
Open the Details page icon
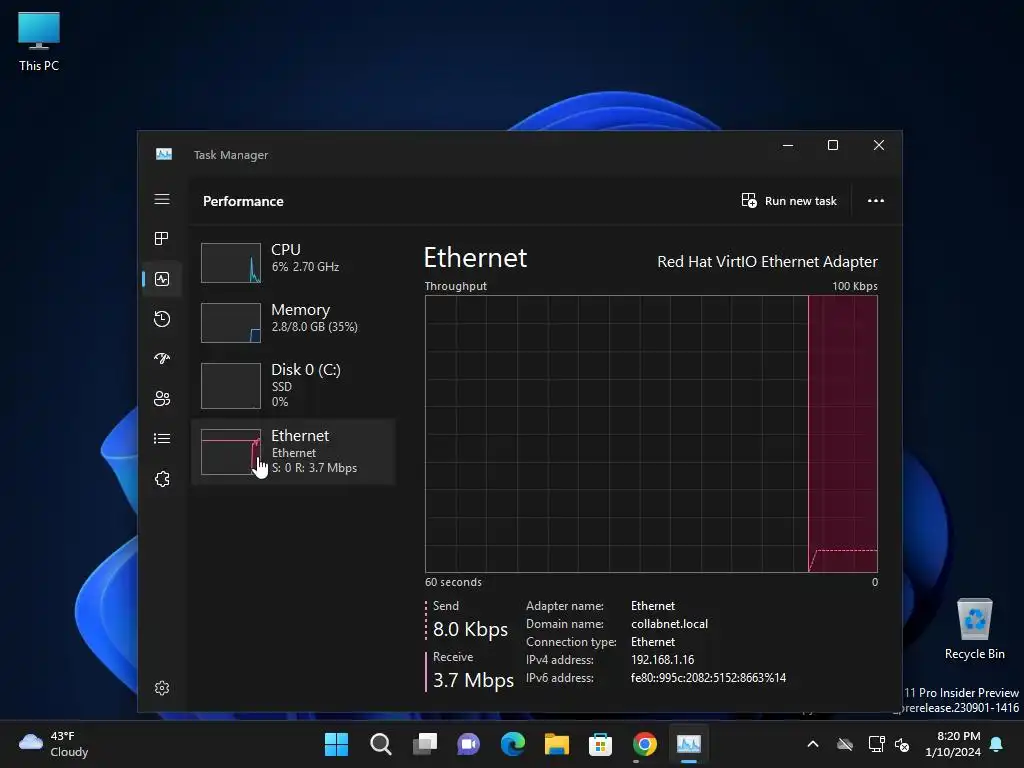click(162, 438)
